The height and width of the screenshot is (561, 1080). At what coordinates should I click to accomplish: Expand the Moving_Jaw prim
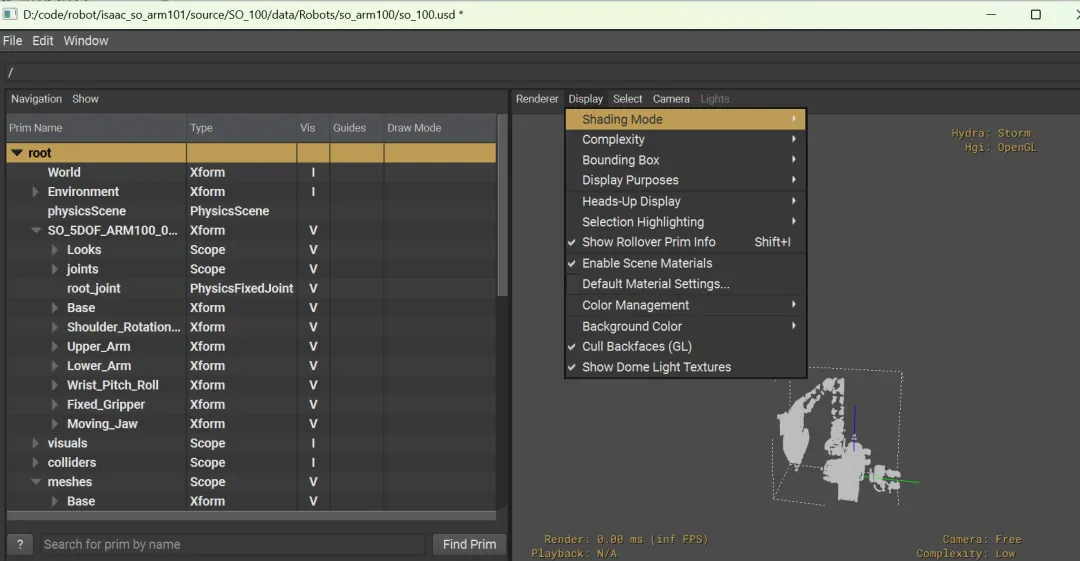[54, 423]
